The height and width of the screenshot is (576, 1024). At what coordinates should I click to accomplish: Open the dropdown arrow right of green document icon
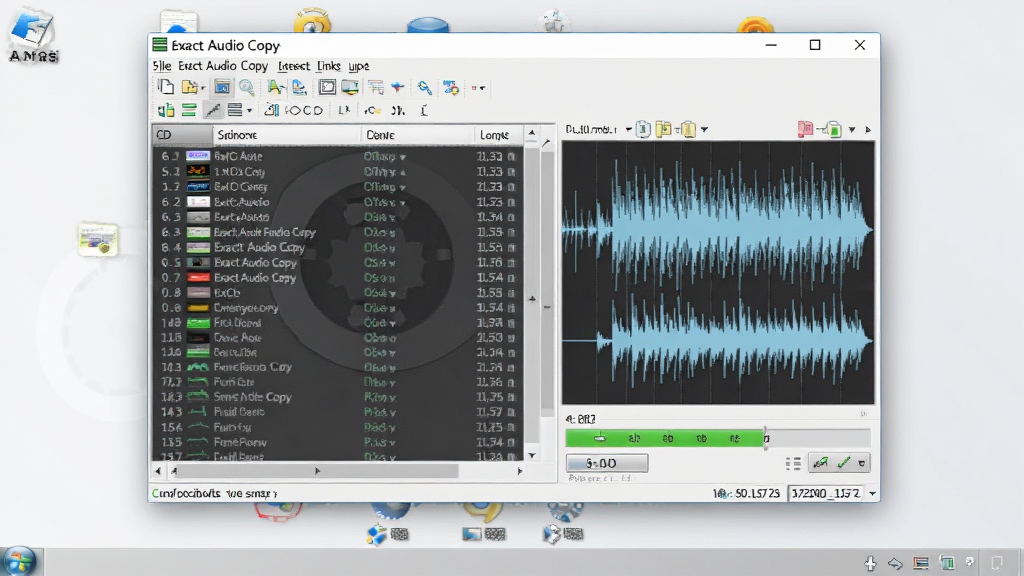tap(852, 130)
